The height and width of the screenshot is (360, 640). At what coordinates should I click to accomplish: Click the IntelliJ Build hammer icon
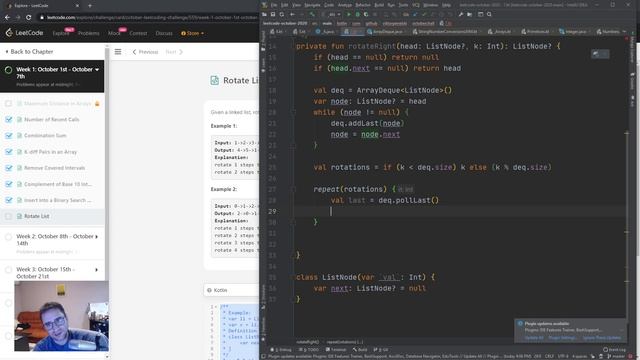tap(312, 14)
